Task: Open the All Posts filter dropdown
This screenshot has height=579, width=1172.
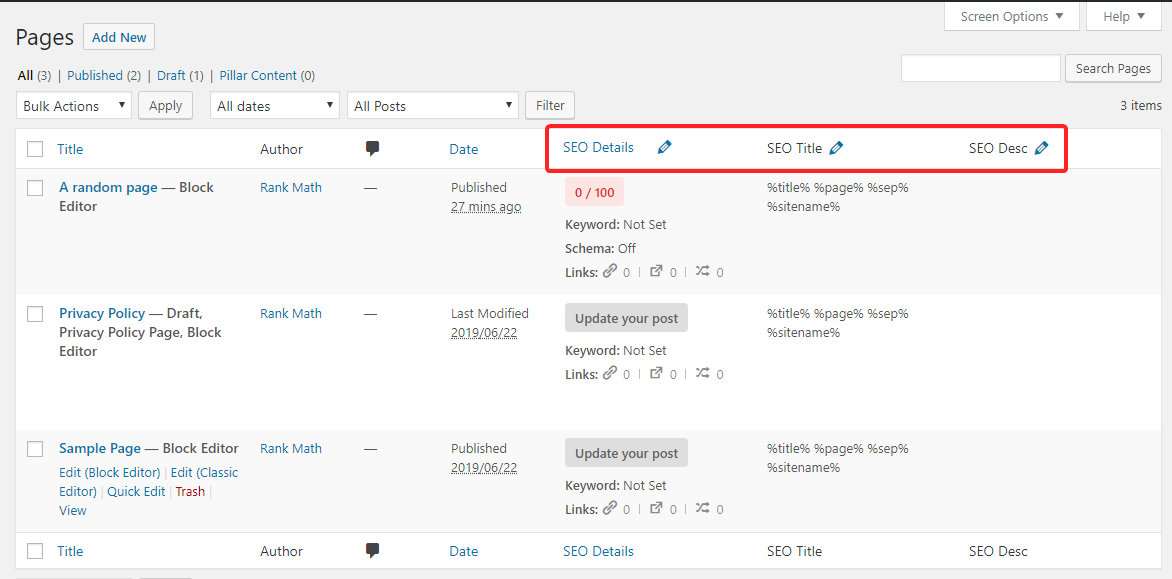Action: click(432, 106)
